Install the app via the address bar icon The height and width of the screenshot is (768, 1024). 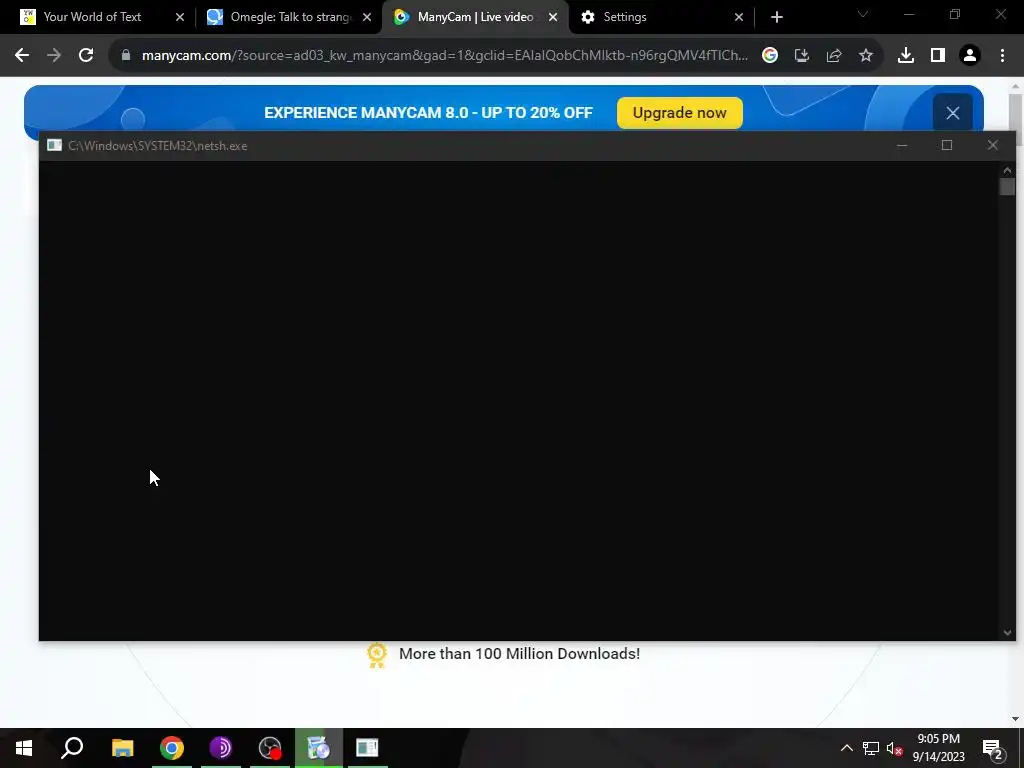pyautogui.click(x=802, y=56)
